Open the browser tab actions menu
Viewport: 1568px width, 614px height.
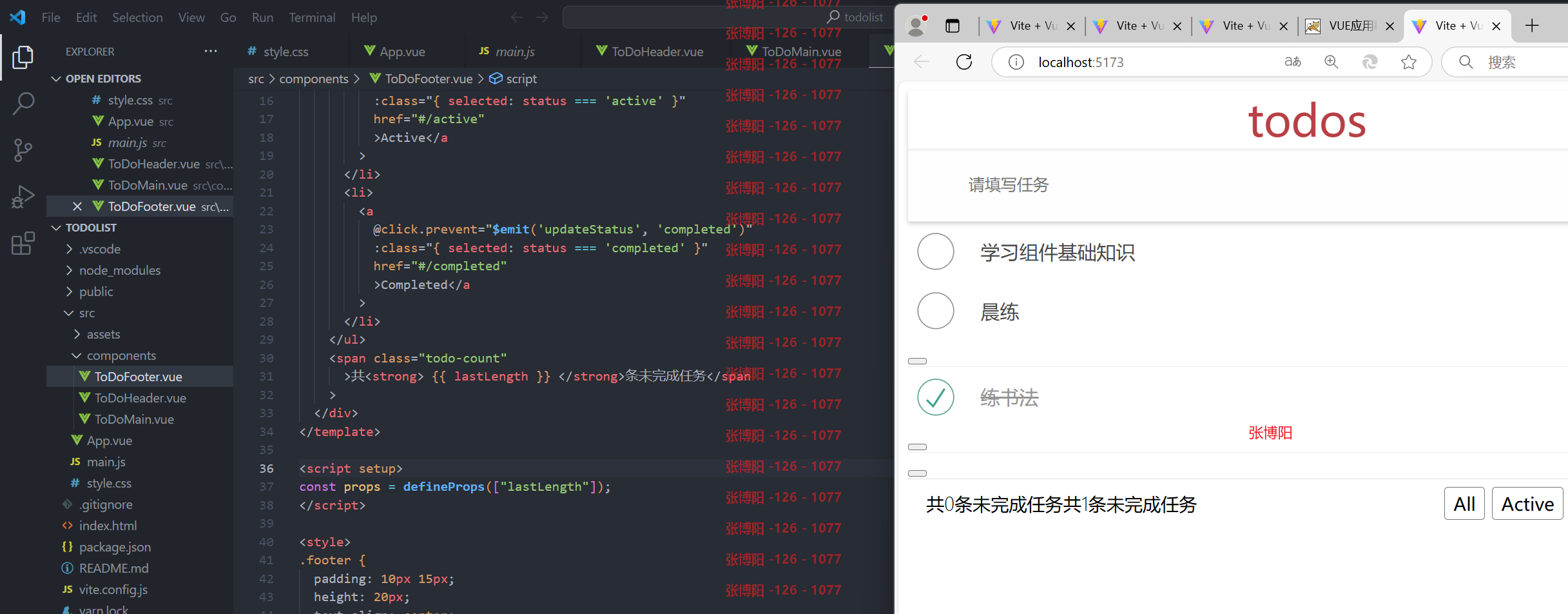[953, 26]
